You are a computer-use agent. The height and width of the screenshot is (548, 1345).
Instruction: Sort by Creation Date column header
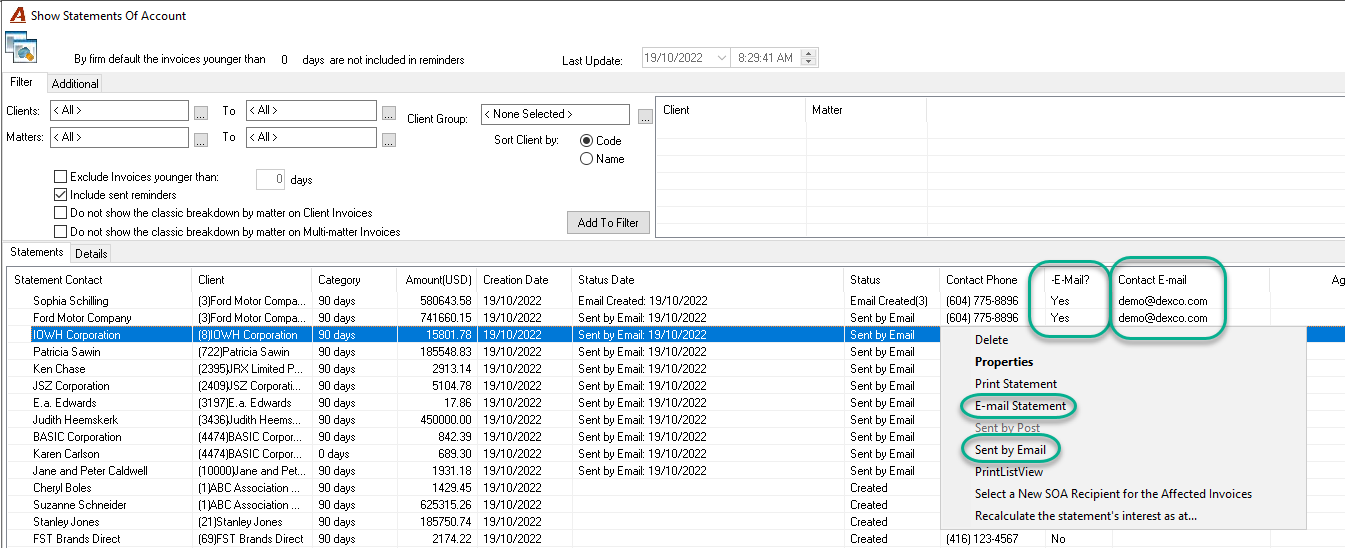coord(523,280)
